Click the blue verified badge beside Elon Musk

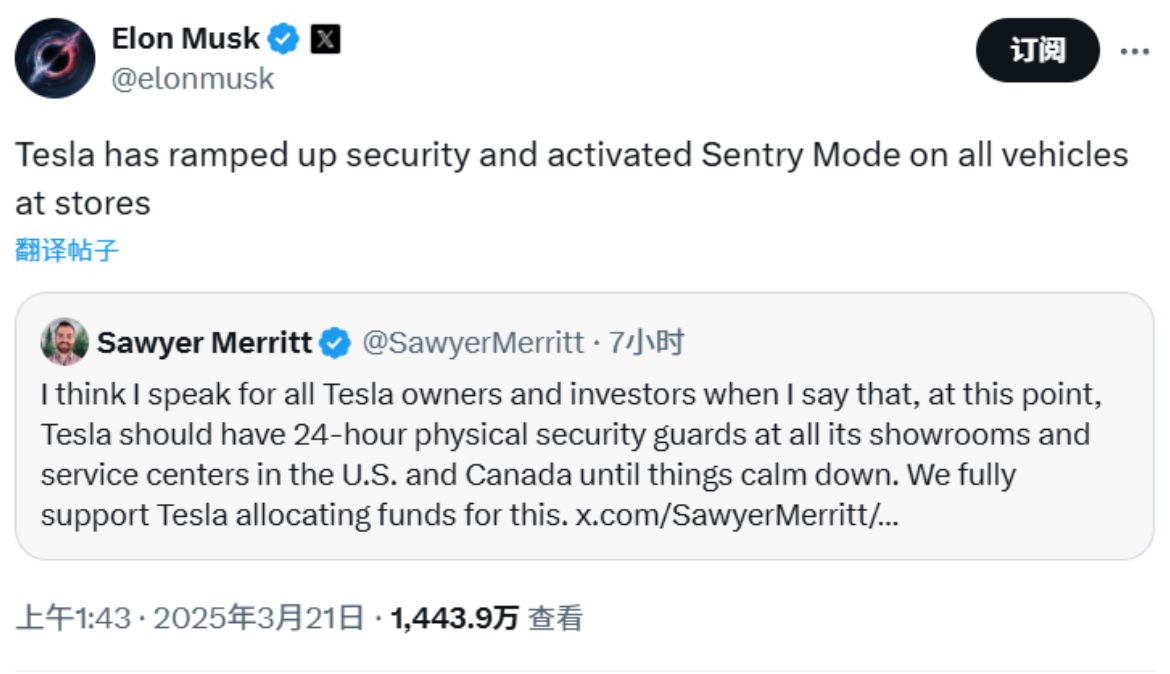(285, 39)
